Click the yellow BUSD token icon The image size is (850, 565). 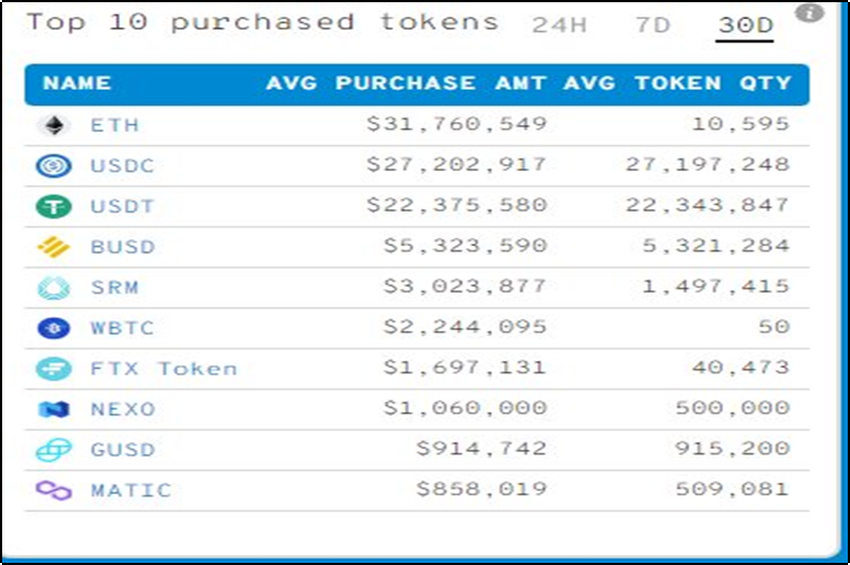[x=53, y=247]
